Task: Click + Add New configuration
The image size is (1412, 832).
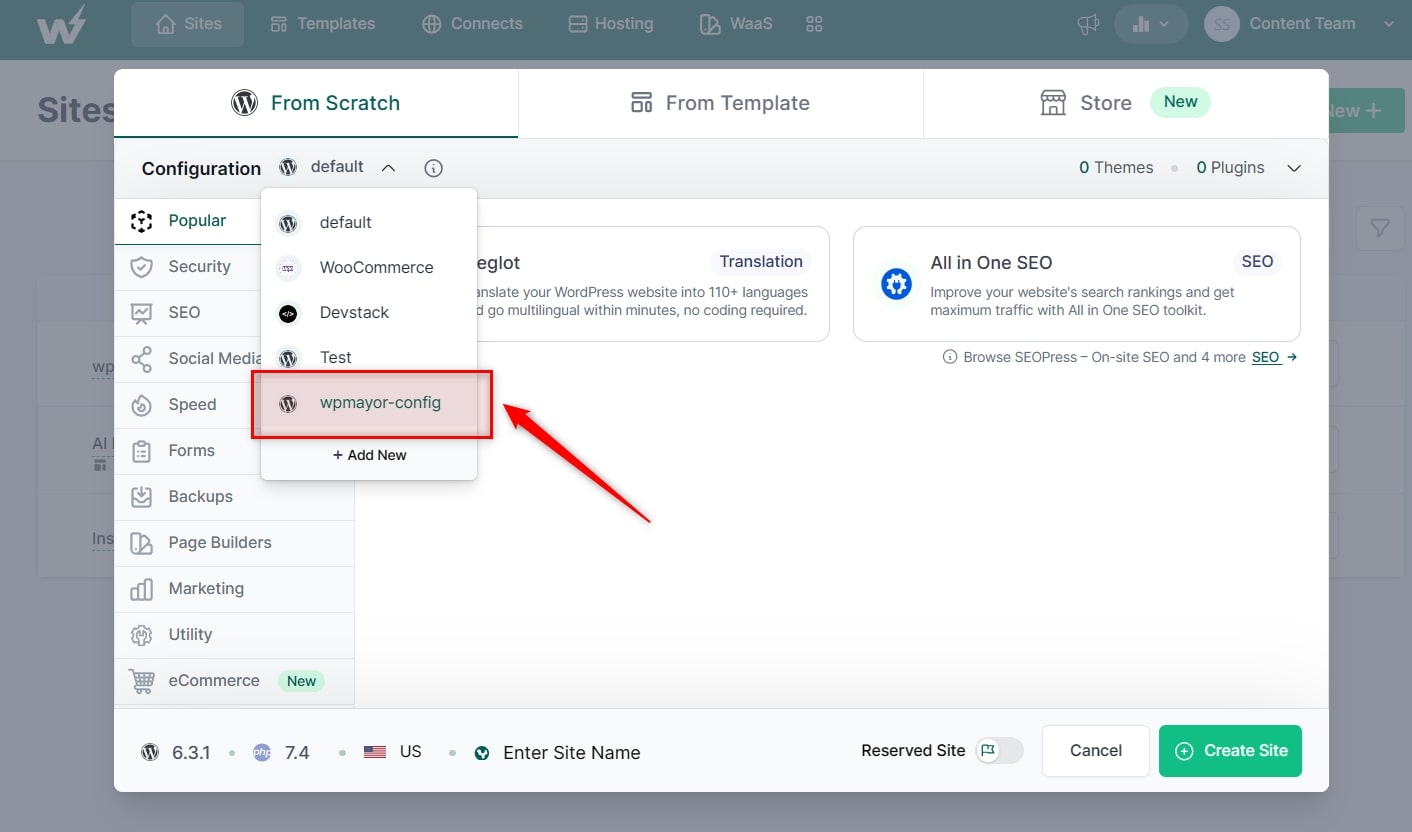Action: [x=369, y=455]
